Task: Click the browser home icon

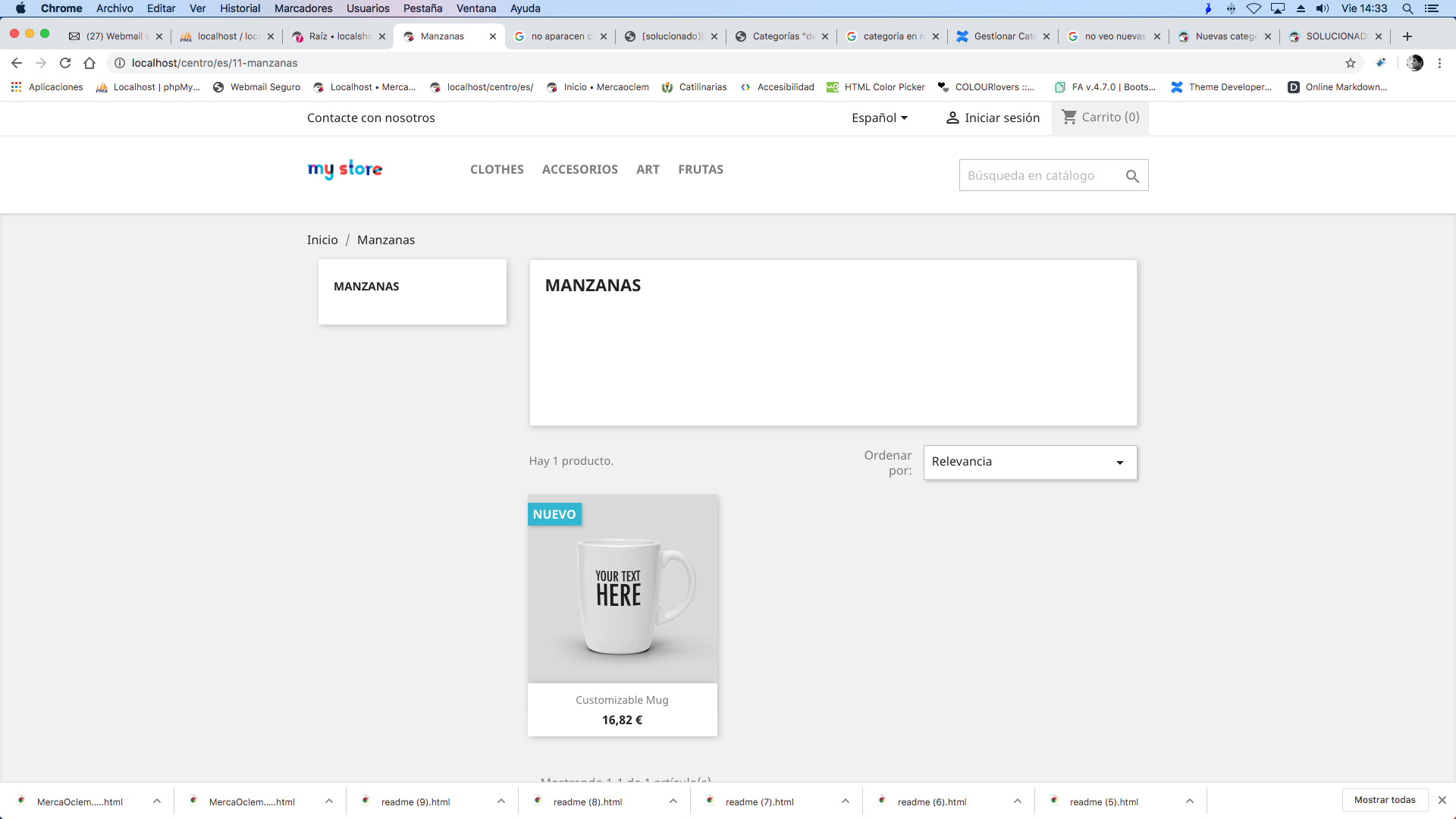Action: click(89, 63)
